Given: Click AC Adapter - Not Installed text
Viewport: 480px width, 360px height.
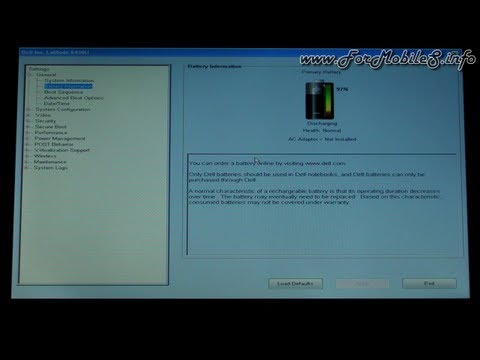Looking at the screenshot, I should [x=322, y=139].
